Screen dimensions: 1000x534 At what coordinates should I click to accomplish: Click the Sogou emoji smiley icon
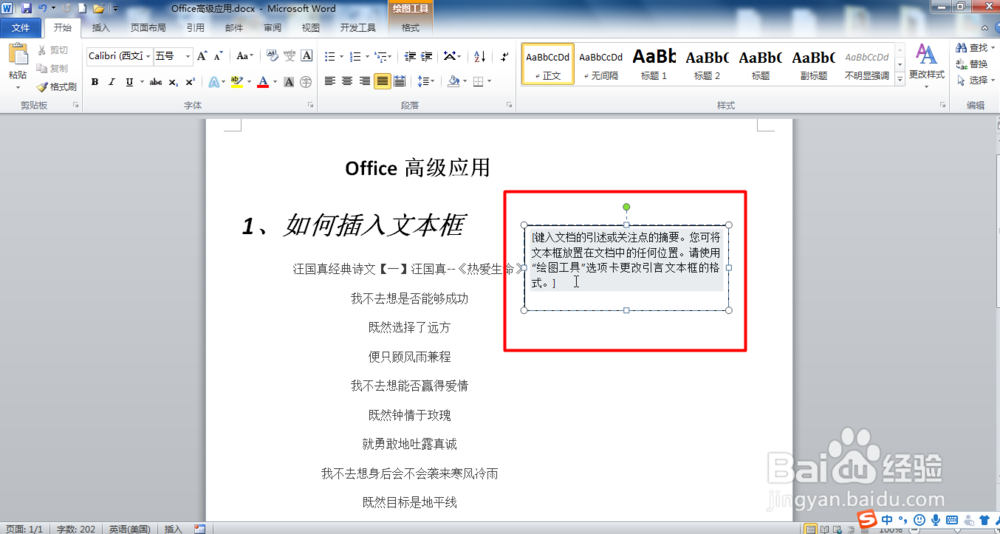click(x=920, y=519)
